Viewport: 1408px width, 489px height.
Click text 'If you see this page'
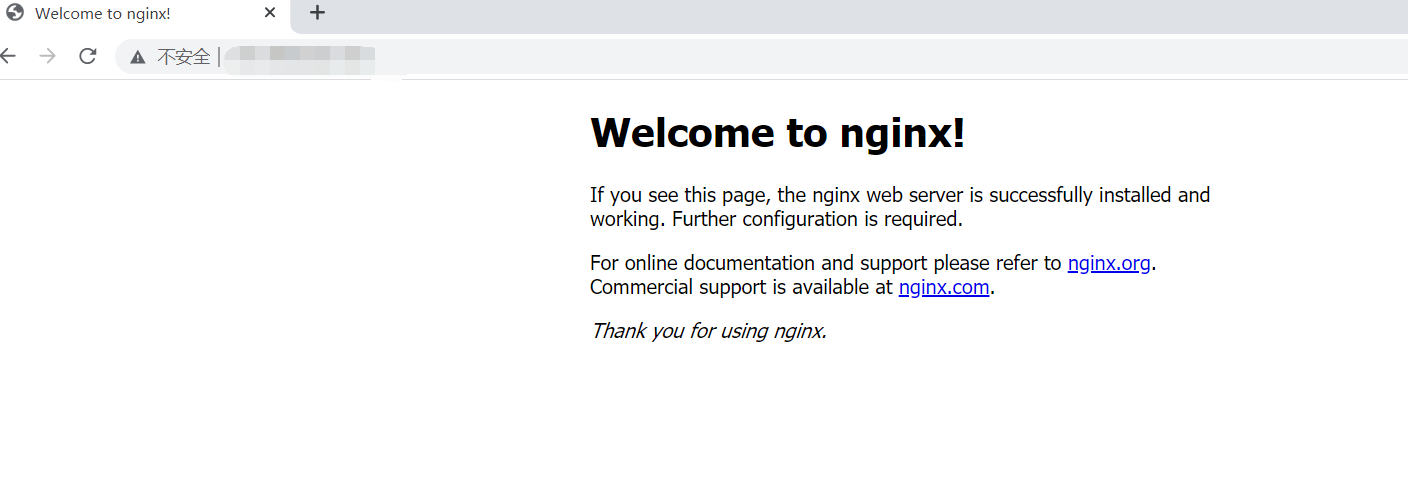click(x=680, y=195)
